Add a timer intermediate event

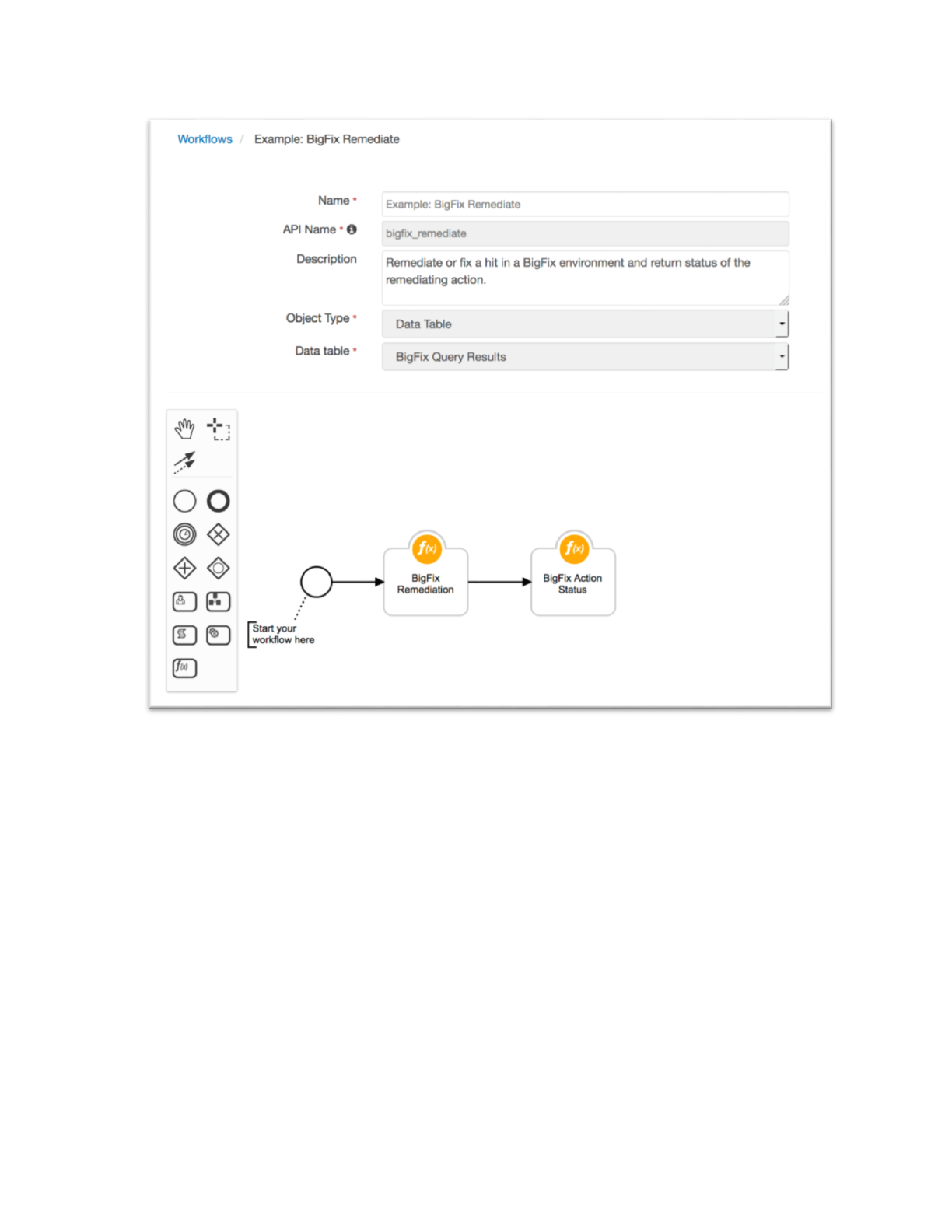(184, 535)
